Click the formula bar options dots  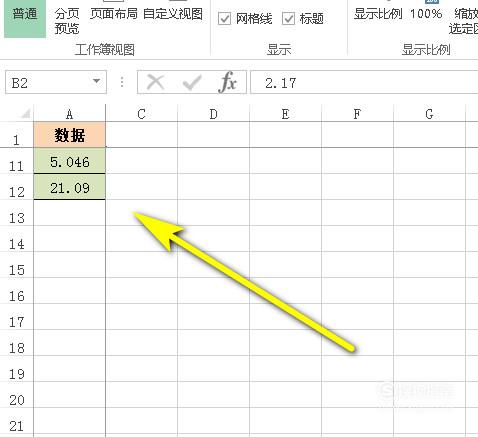click(122, 82)
